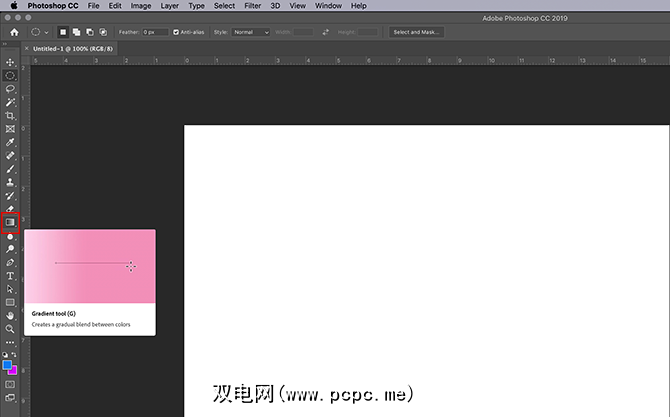Viewport: 670px width, 417px height.
Task: Select the Hand tool
Action: 10,315
